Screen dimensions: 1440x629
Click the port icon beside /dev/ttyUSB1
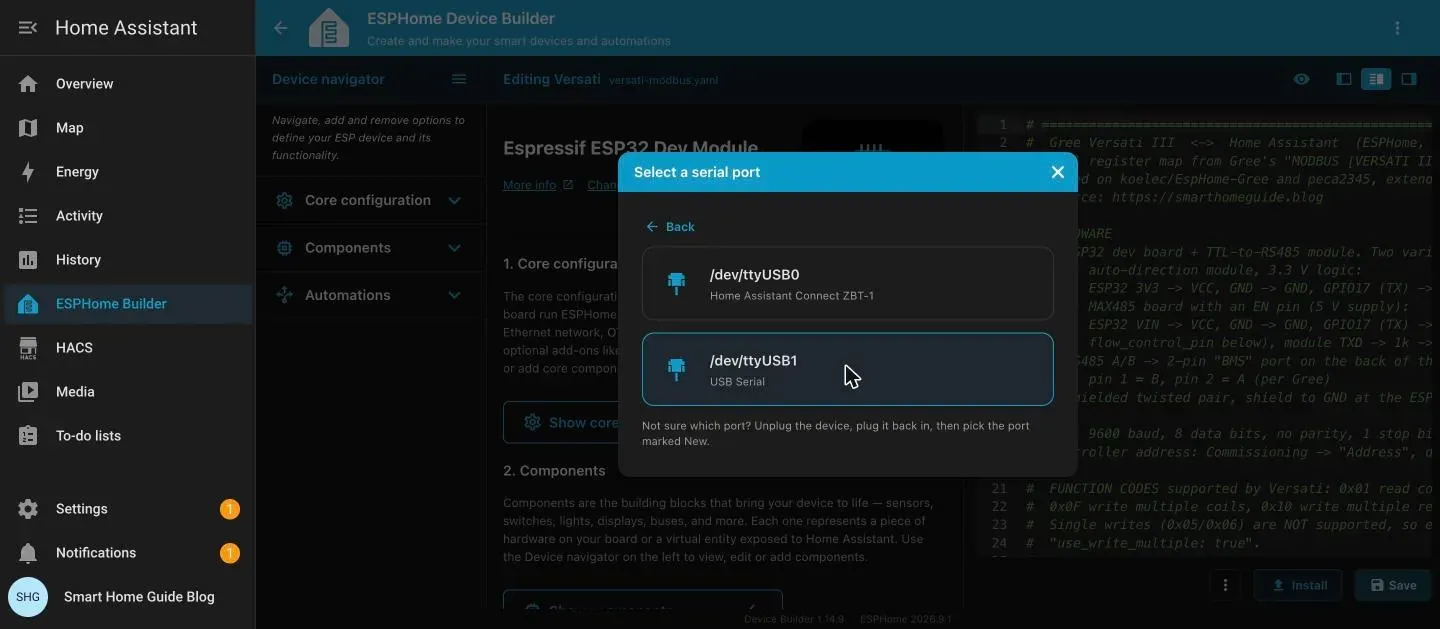tap(677, 369)
